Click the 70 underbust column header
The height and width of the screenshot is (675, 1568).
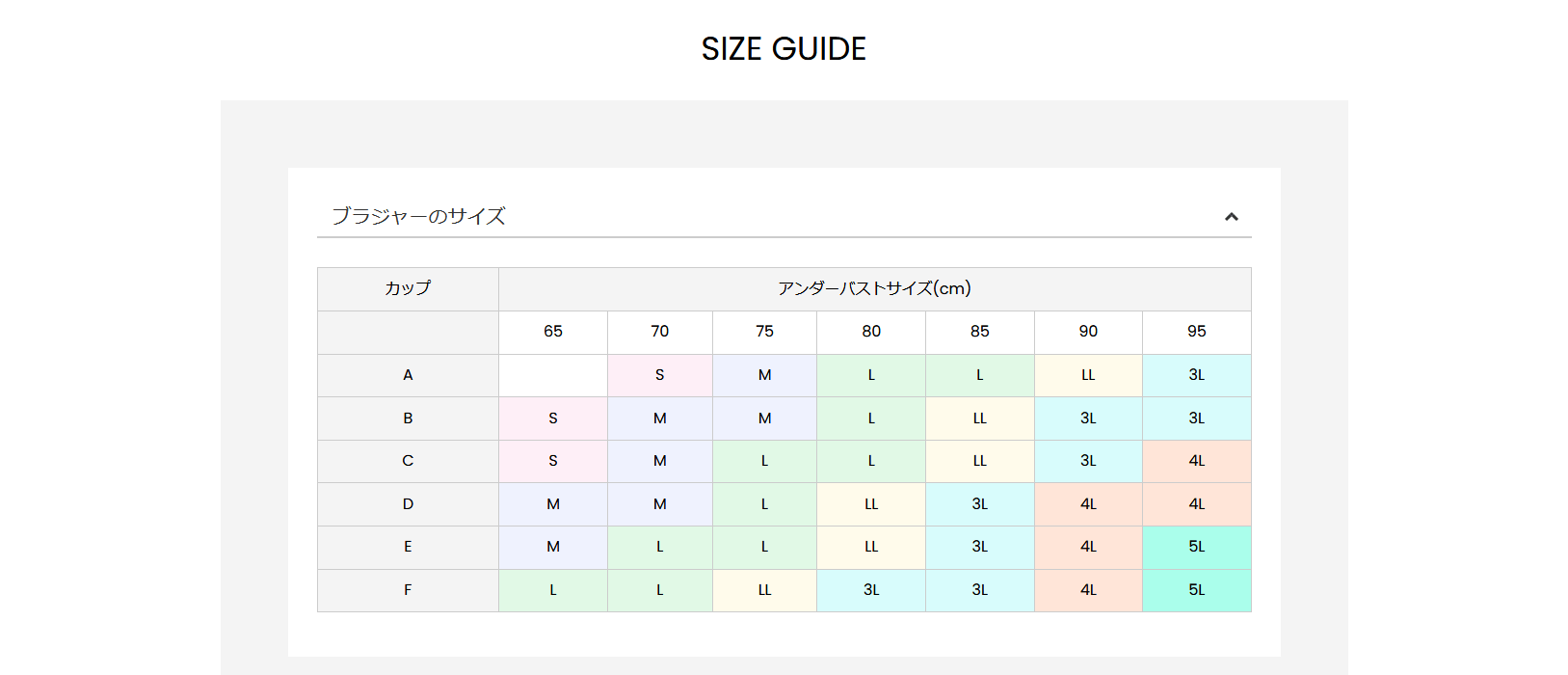pyautogui.click(x=660, y=332)
